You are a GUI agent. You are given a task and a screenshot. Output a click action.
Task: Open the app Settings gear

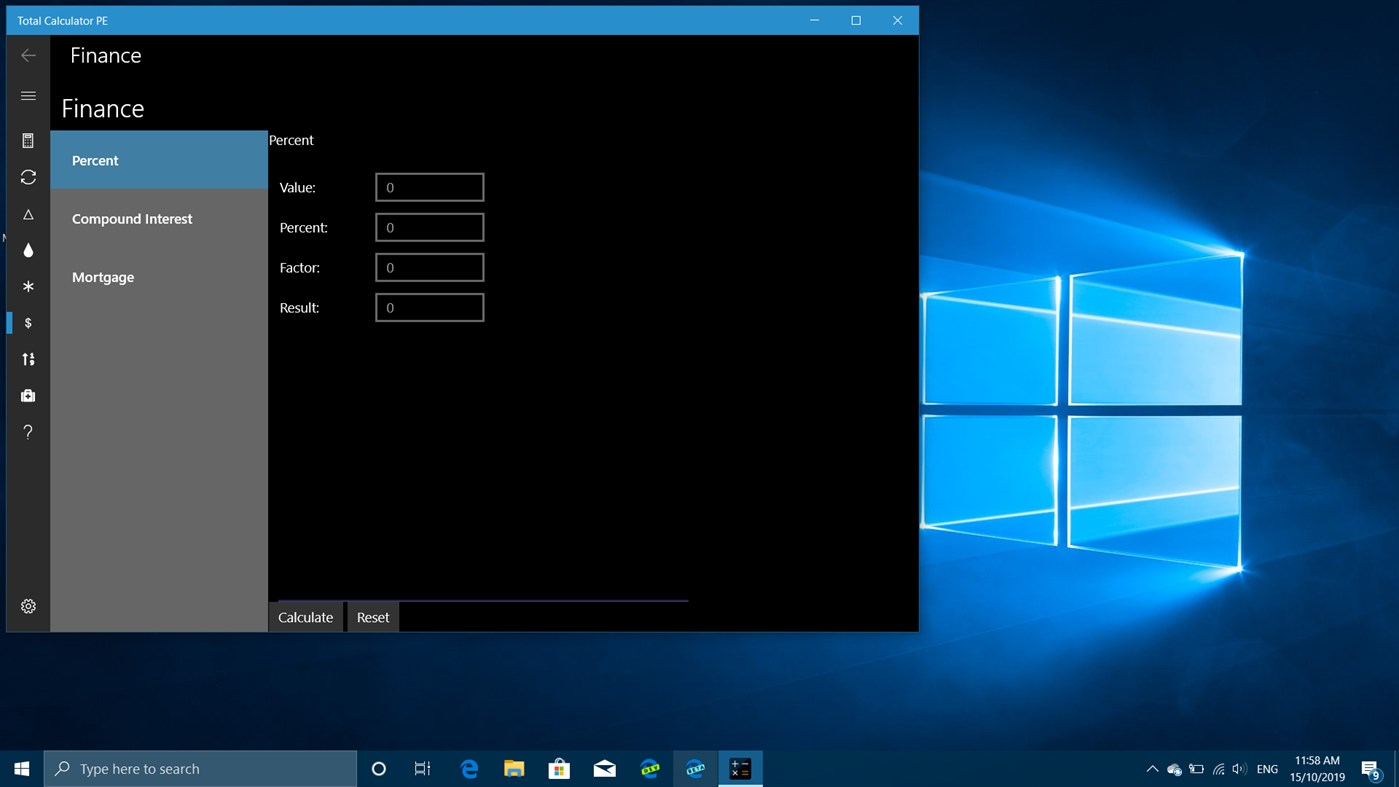click(x=28, y=606)
